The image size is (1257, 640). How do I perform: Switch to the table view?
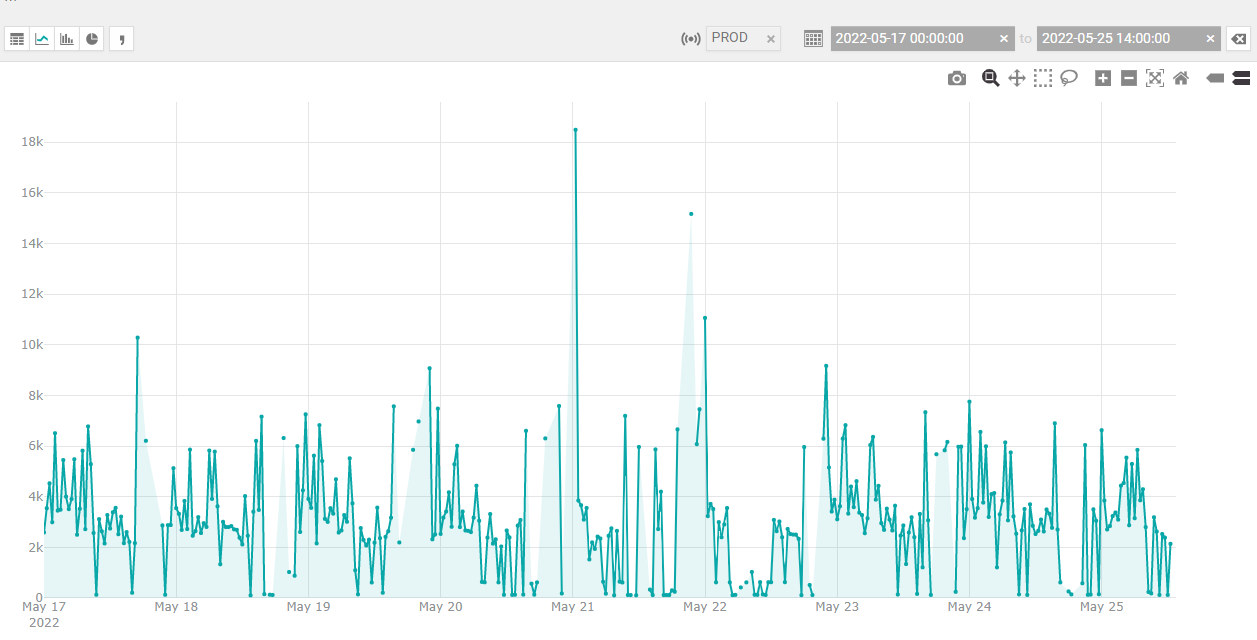click(16, 38)
